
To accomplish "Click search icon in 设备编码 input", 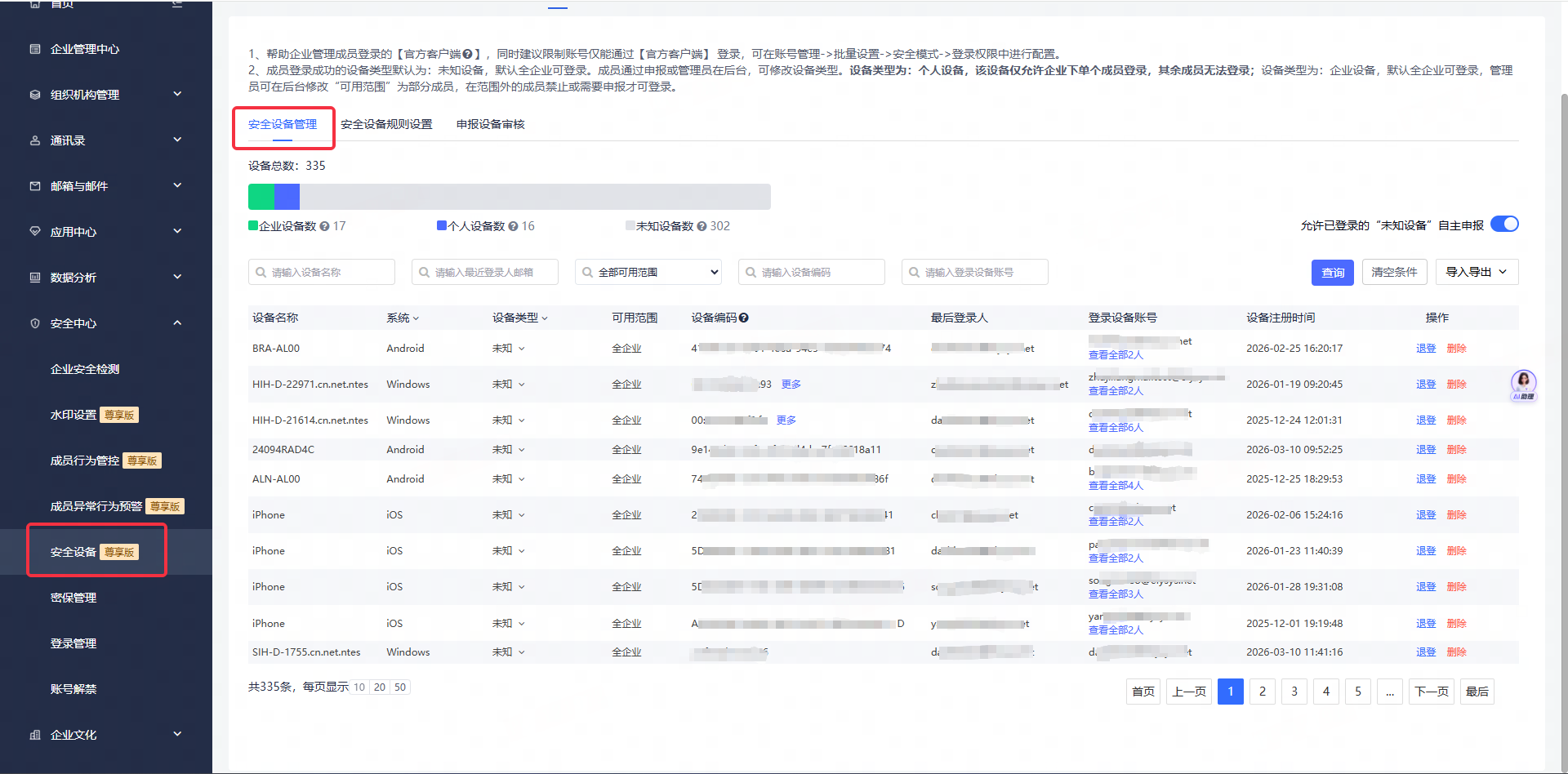I will (751, 272).
